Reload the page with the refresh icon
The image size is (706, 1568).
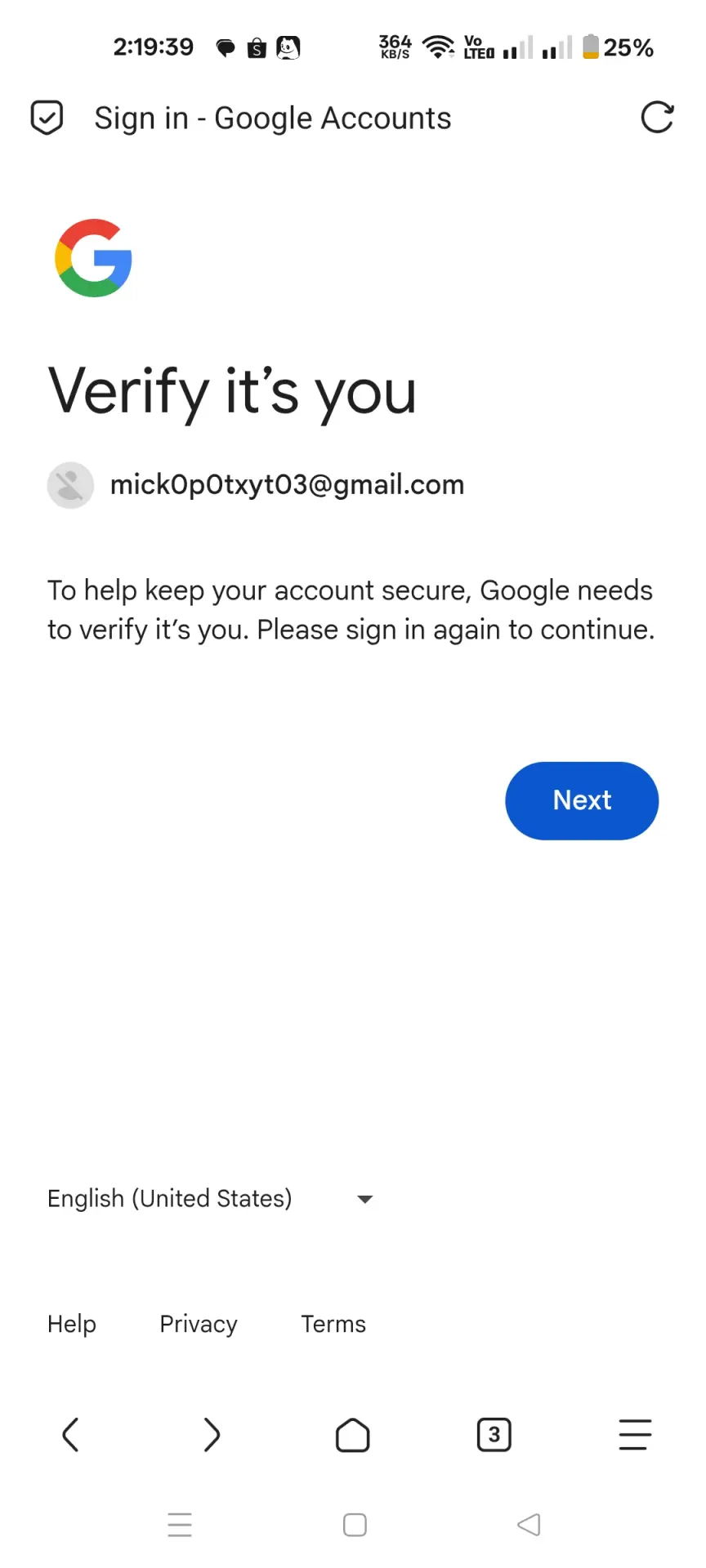(657, 118)
